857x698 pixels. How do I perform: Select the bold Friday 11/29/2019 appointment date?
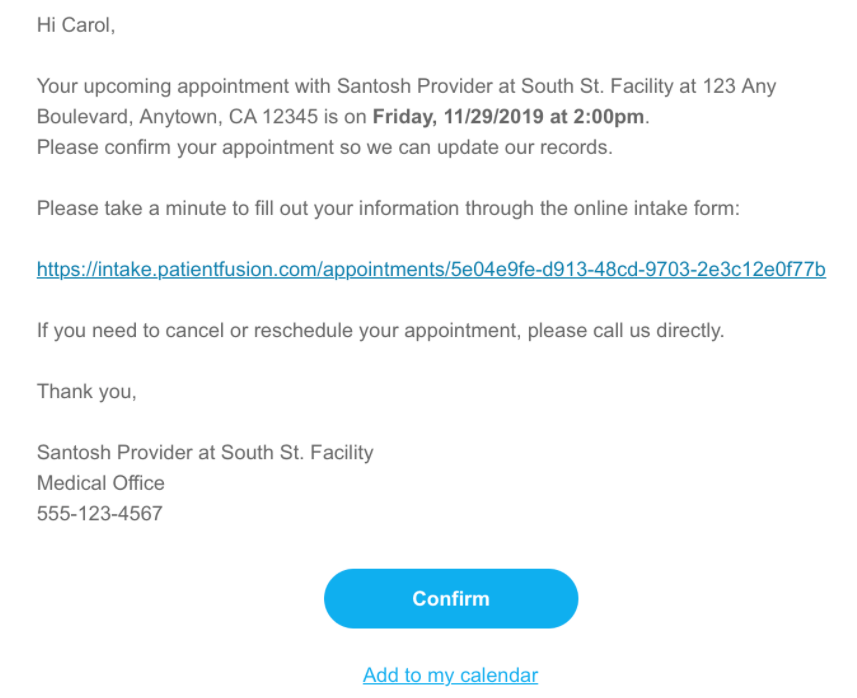tap(509, 117)
